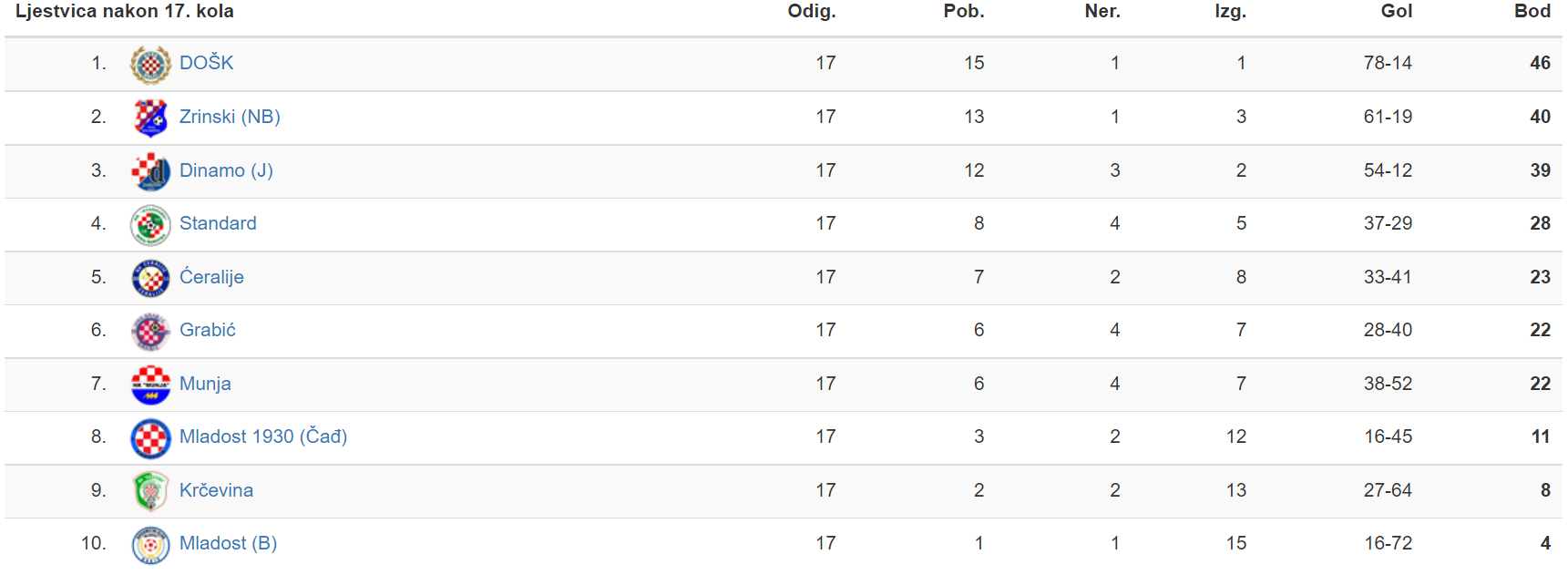Open the Mladost 1930 (Čađ) link
1568x575 pixels.
[x=263, y=436]
